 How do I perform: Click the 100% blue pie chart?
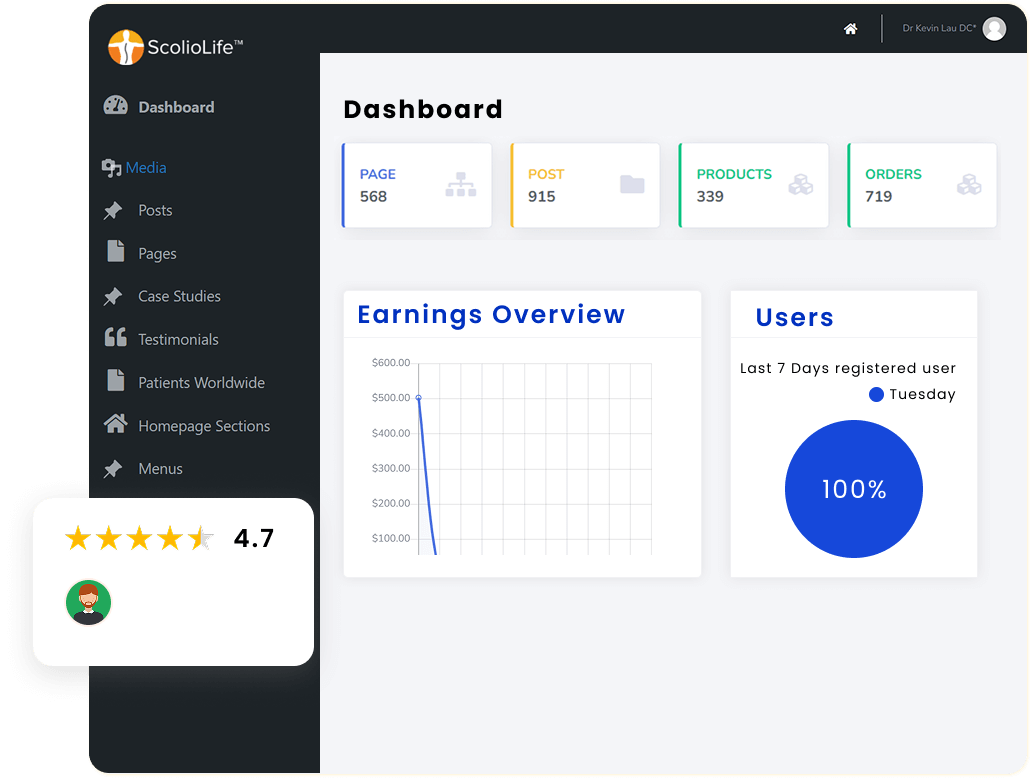pos(853,489)
